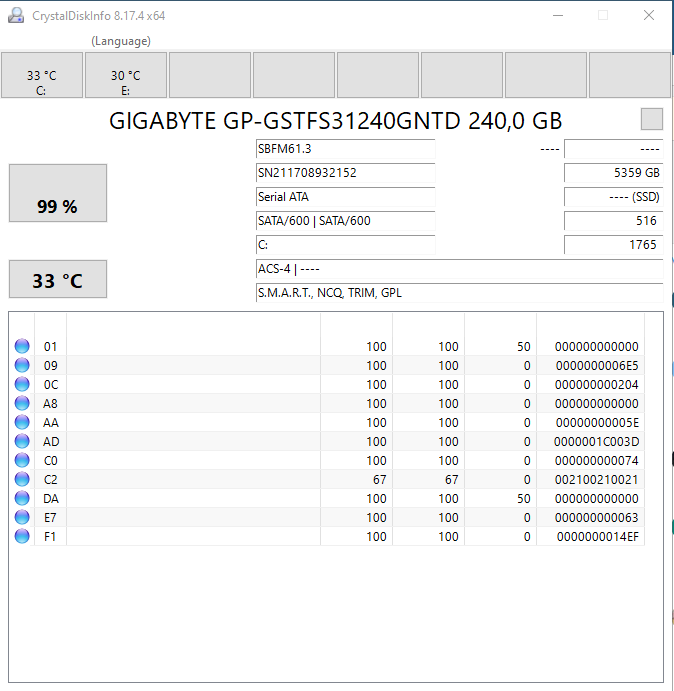674x691 pixels.
Task: Click the status orb for attribute DA
Action: pyautogui.click(x=22, y=498)
